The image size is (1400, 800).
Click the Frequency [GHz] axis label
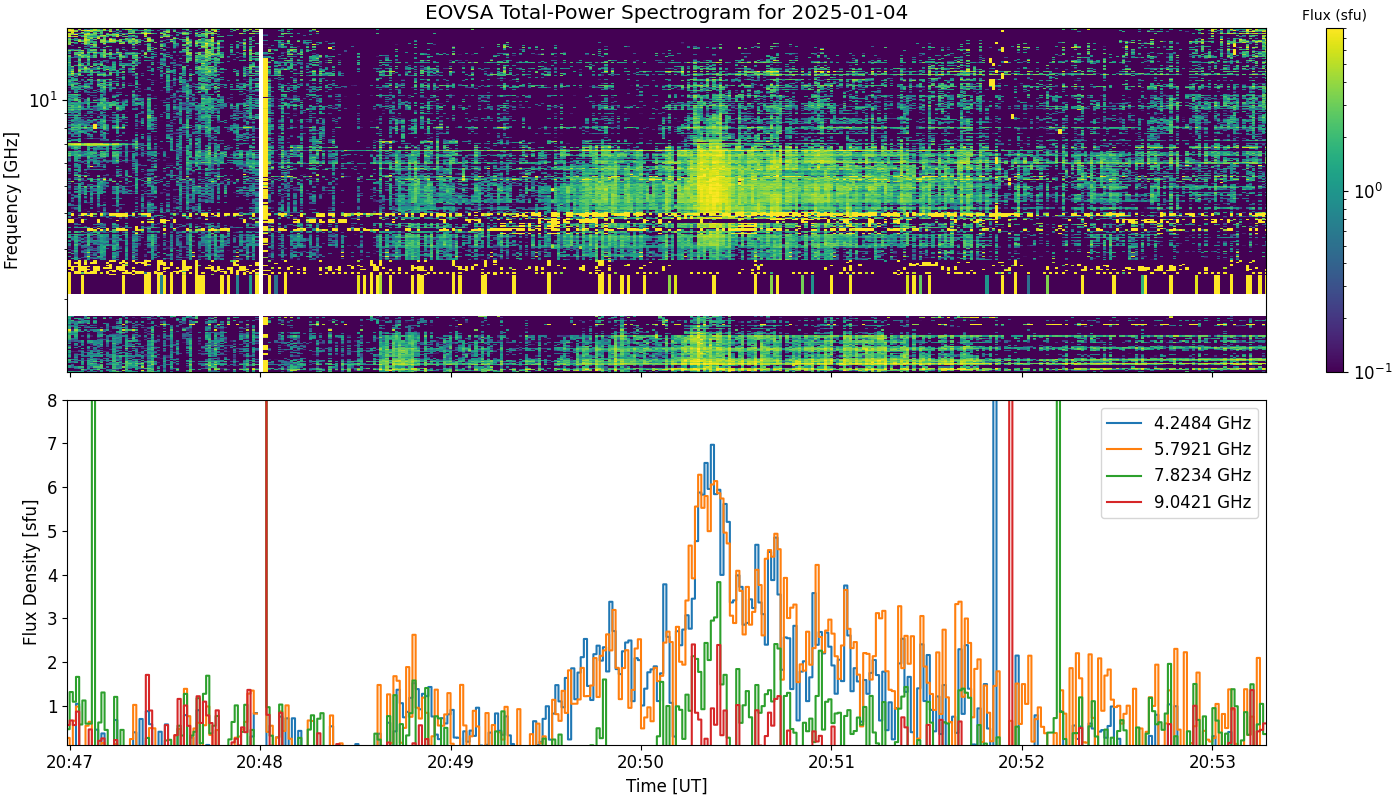[x=12, y=200]
